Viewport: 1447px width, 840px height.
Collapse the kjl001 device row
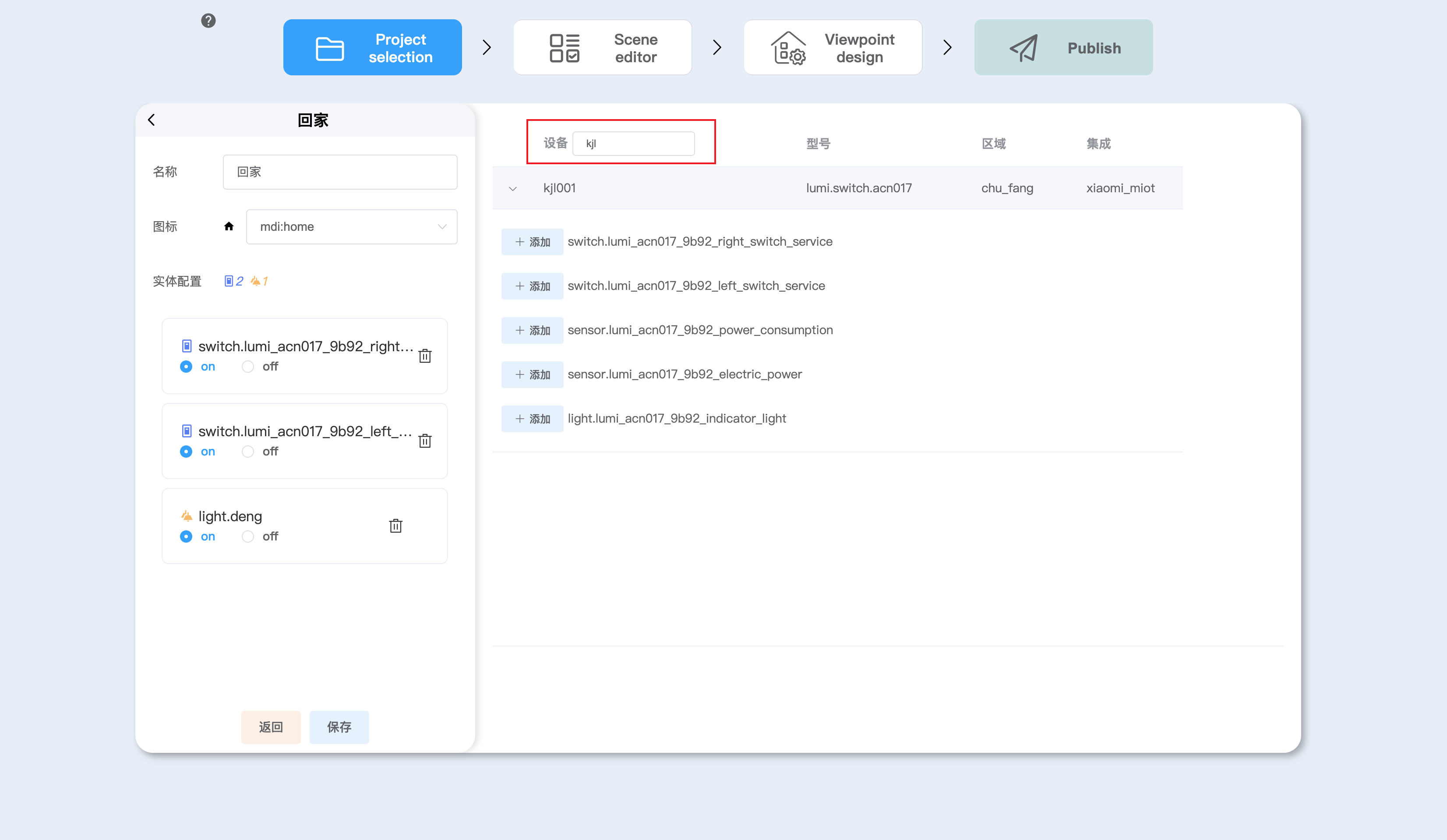pos(513,189)
